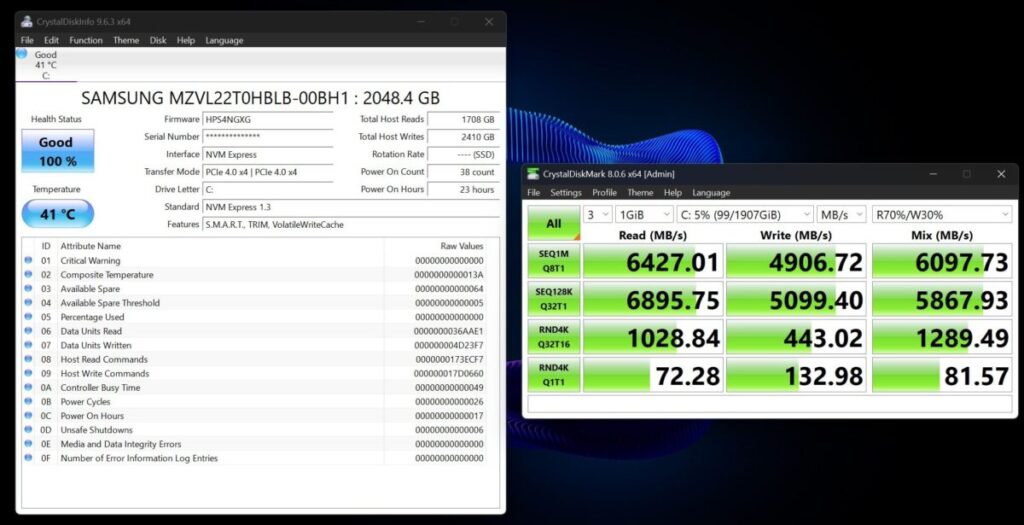This screenshot has height=525, width=1024.
Task: Click the blue status orb beside Good 41 °C
Action: (x=22, y=54)
